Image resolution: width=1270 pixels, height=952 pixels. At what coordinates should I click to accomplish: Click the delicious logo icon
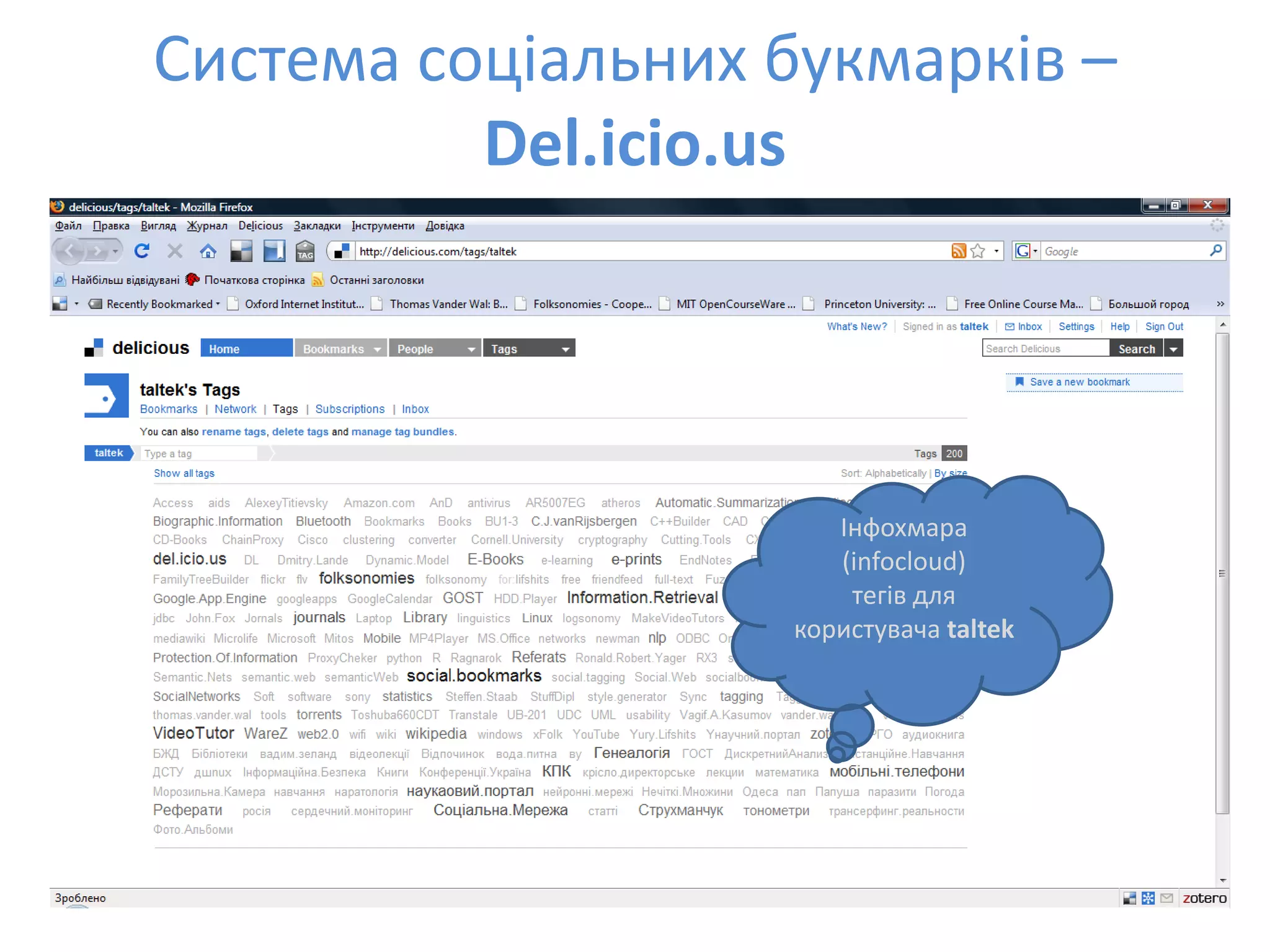pyautogui.click(x=94, y=348)
